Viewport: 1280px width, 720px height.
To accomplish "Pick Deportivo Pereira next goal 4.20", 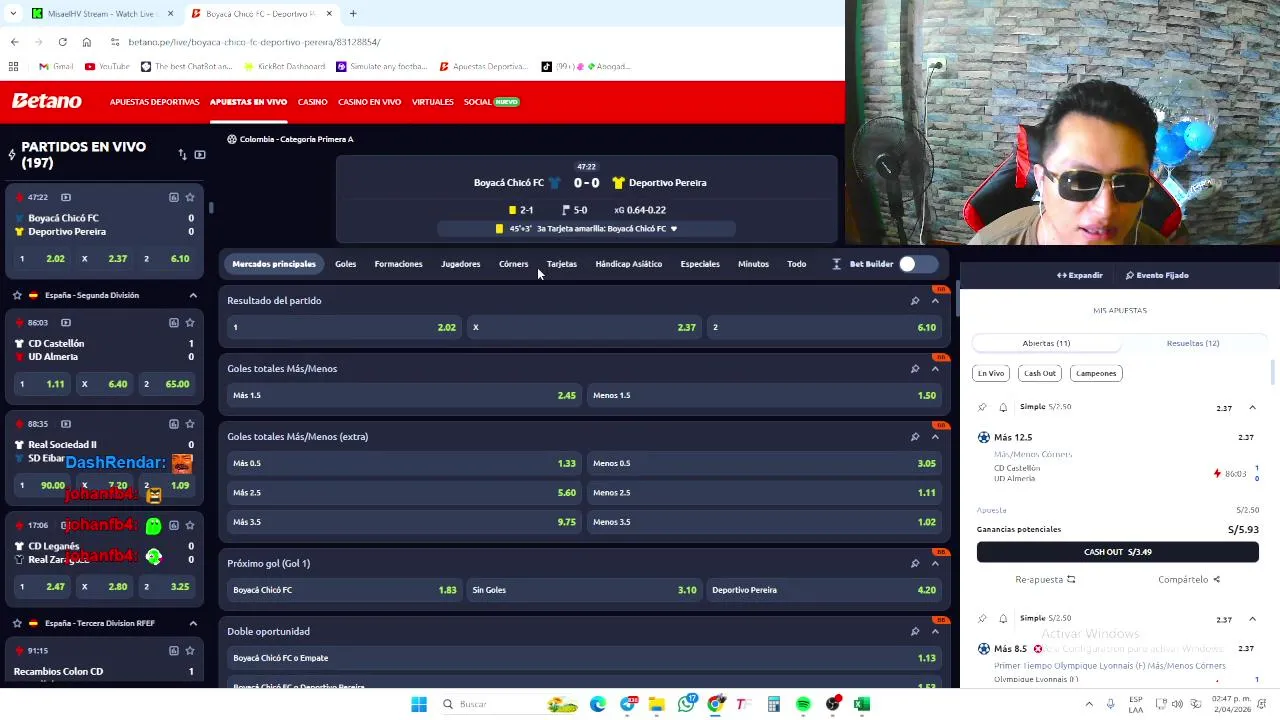I will 824,590.
